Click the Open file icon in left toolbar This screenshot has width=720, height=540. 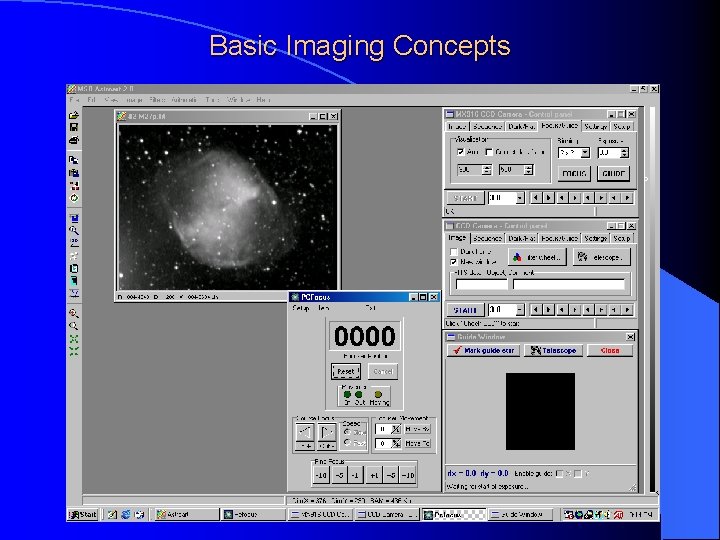click(74, 116)
